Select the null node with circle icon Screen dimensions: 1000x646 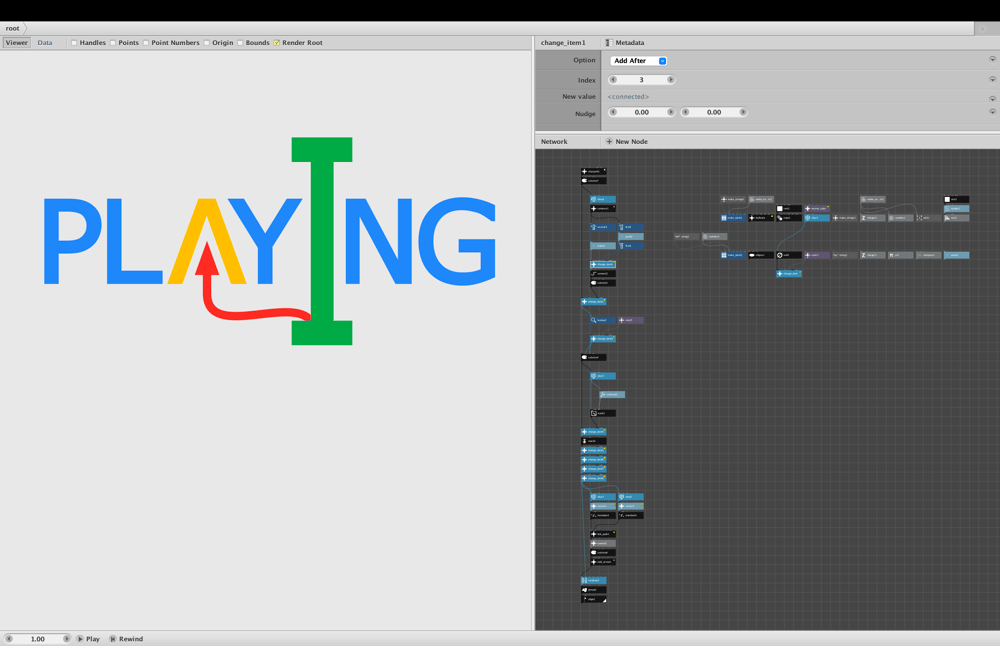pos(789,255)
